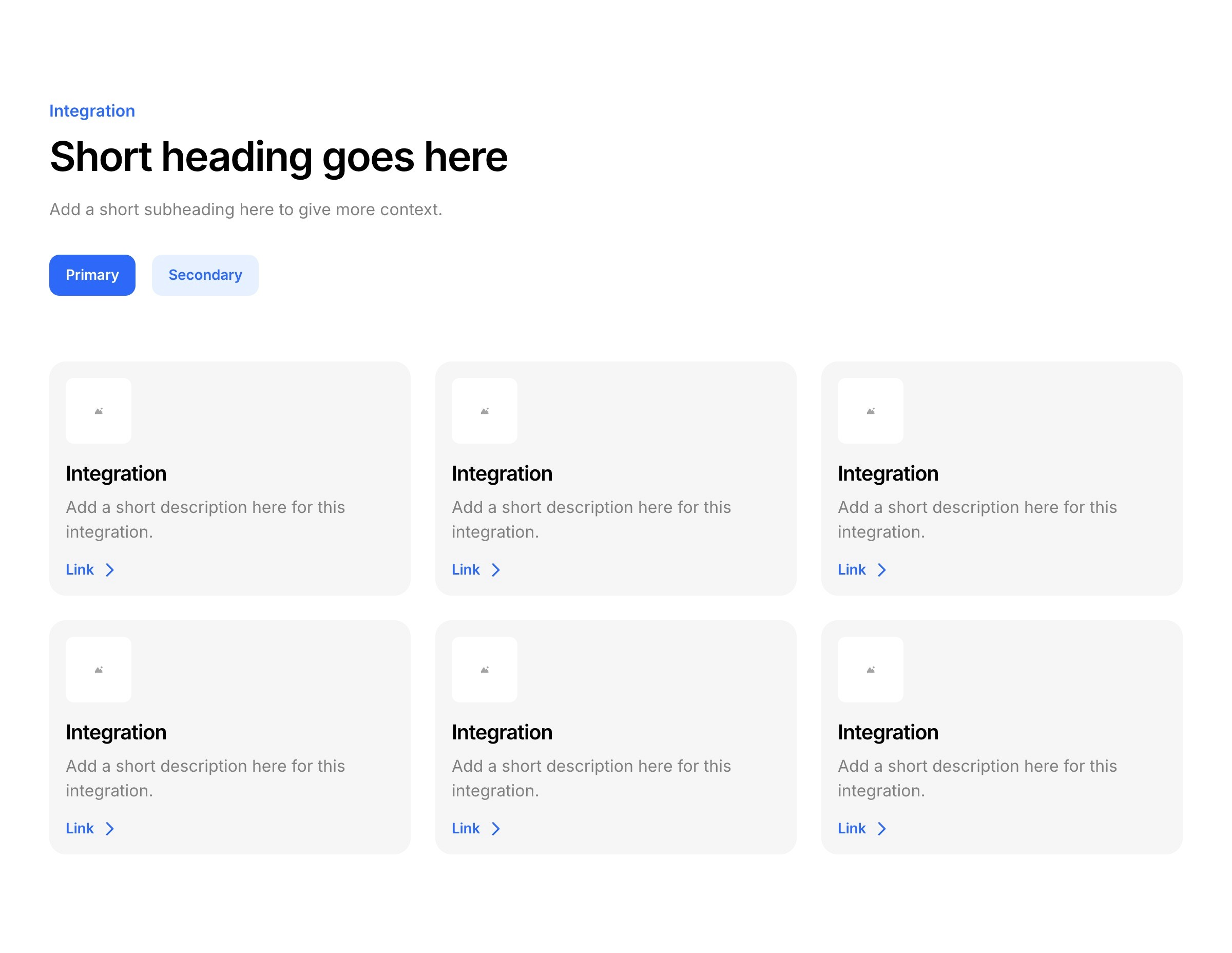The image size is (1232, 953).
Task: Click the Primary button
Action: click(x=92, y=275)
